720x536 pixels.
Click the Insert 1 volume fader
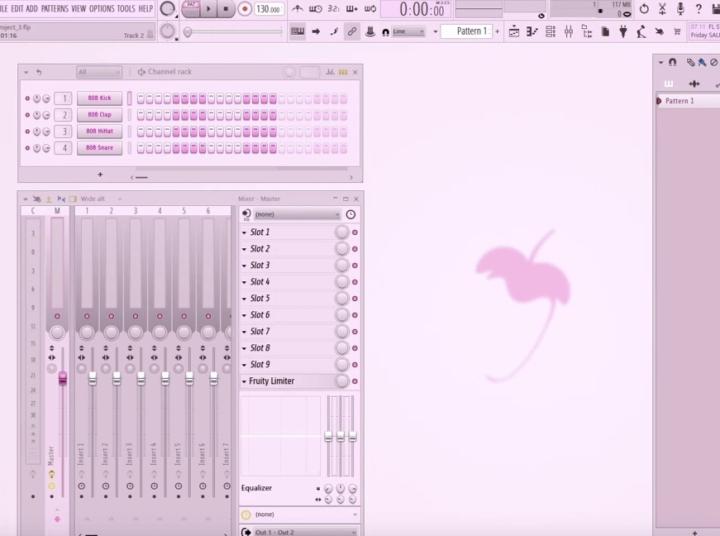[92, 379]
